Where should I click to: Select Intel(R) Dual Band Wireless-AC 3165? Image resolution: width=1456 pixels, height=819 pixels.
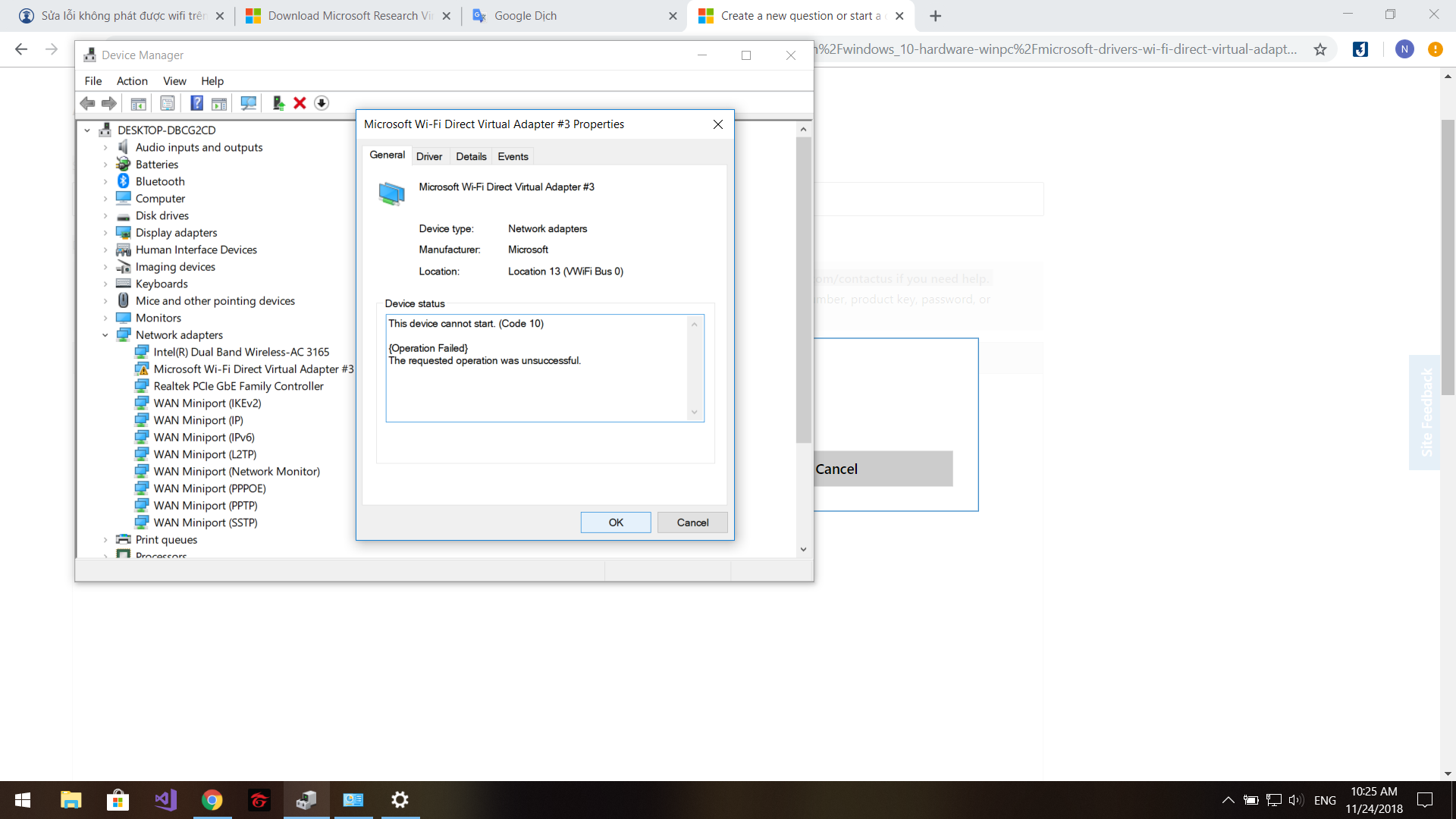tap(241, 352)
